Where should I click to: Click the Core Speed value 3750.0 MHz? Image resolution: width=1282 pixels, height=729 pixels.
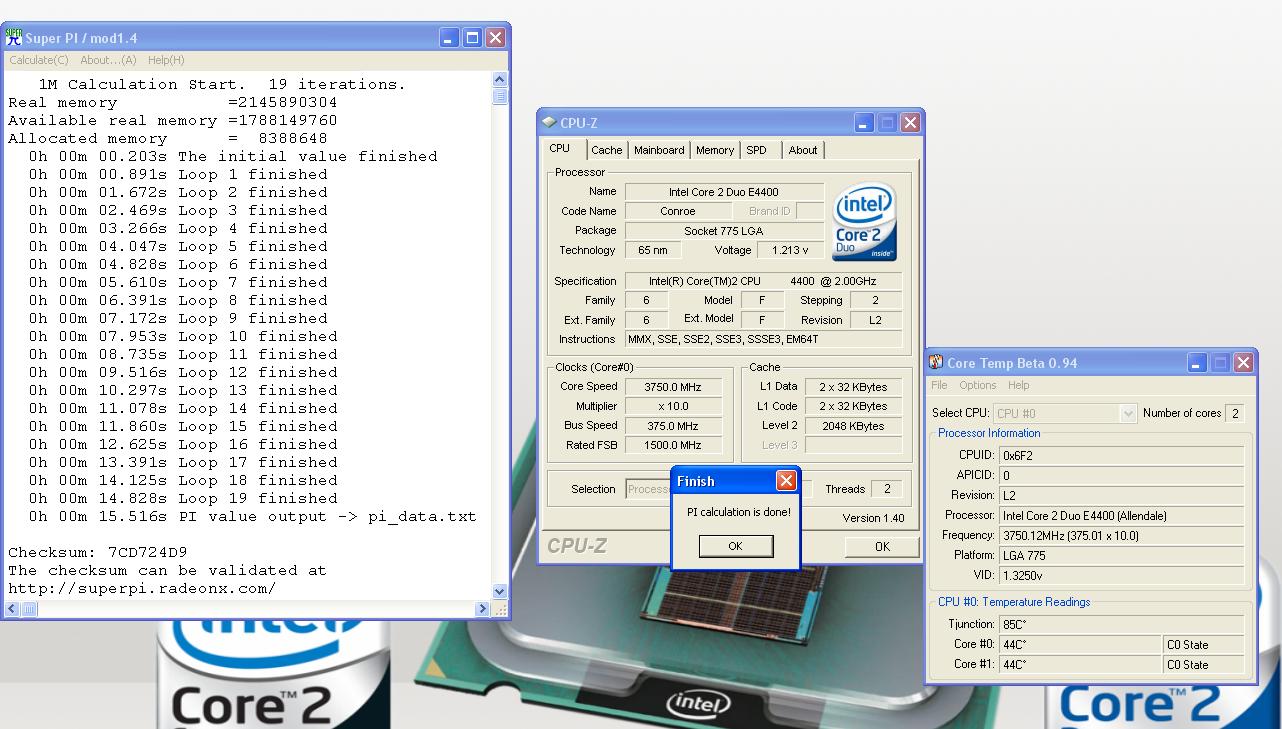[x=672, y=387]
